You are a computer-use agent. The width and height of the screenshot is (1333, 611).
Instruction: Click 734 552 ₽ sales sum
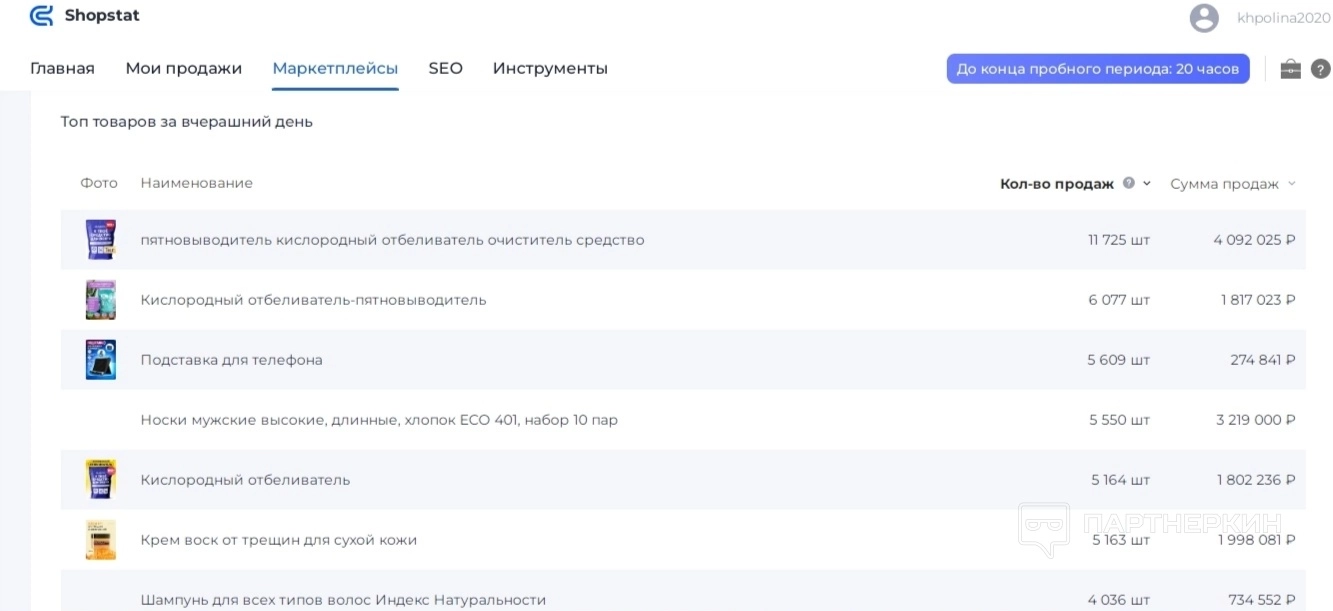[1262, 600]
